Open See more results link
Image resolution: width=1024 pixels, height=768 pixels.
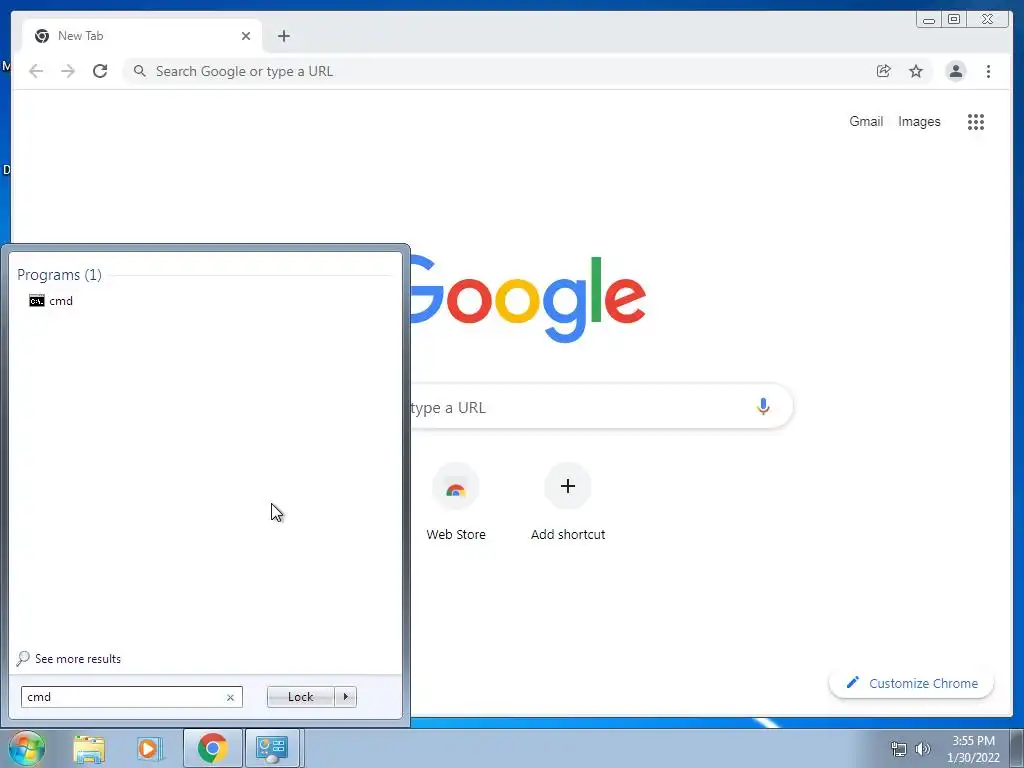[x=78, y=659]
